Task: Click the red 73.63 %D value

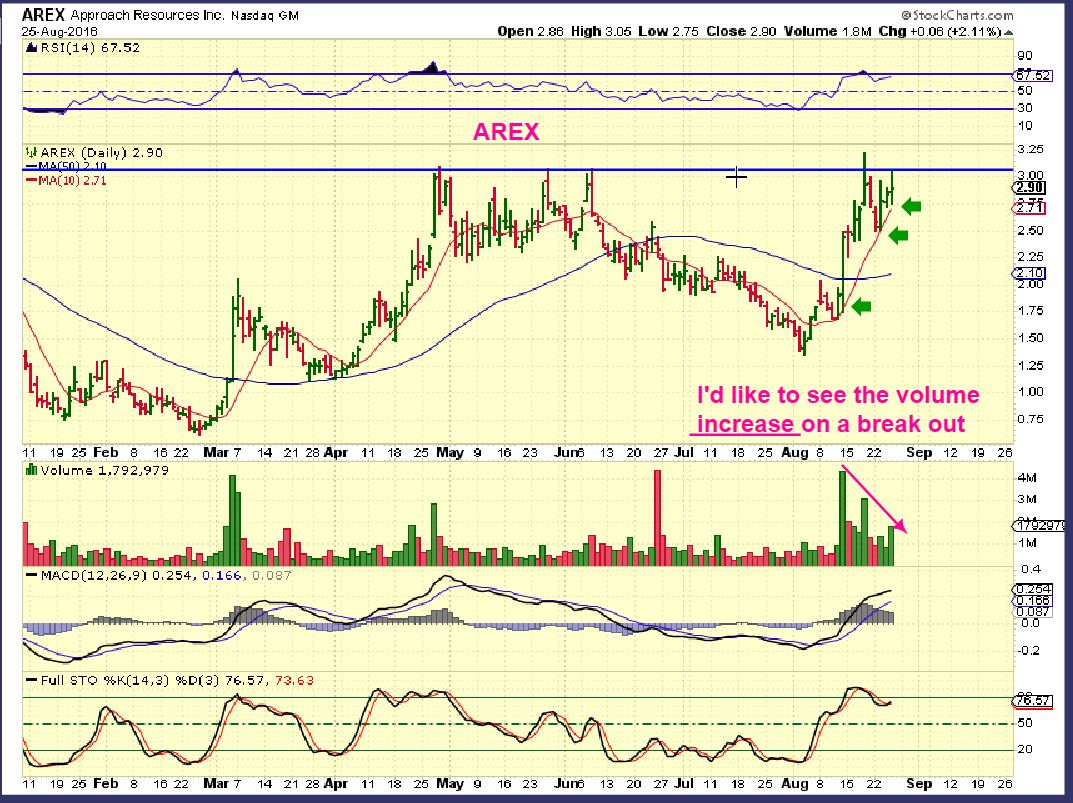Action: pyautogui.click(x=294, y=680)
